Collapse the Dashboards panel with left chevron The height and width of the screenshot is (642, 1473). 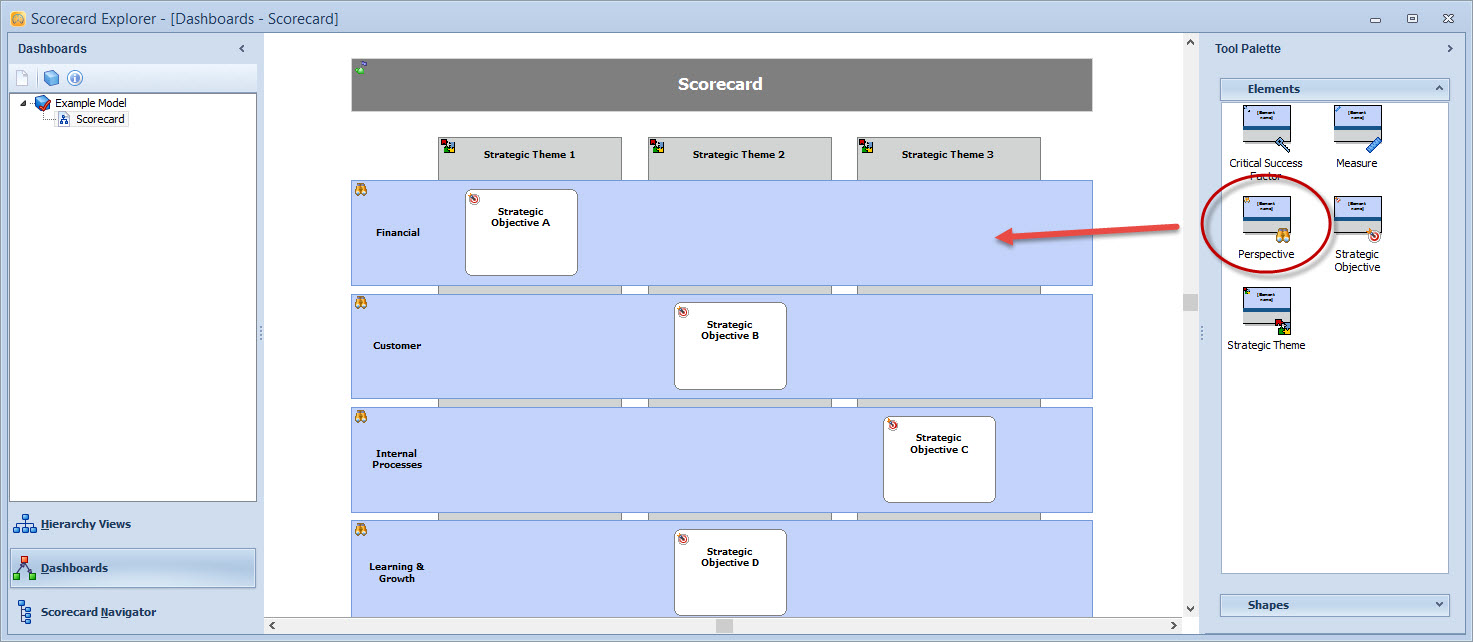[x=242, y=49]
